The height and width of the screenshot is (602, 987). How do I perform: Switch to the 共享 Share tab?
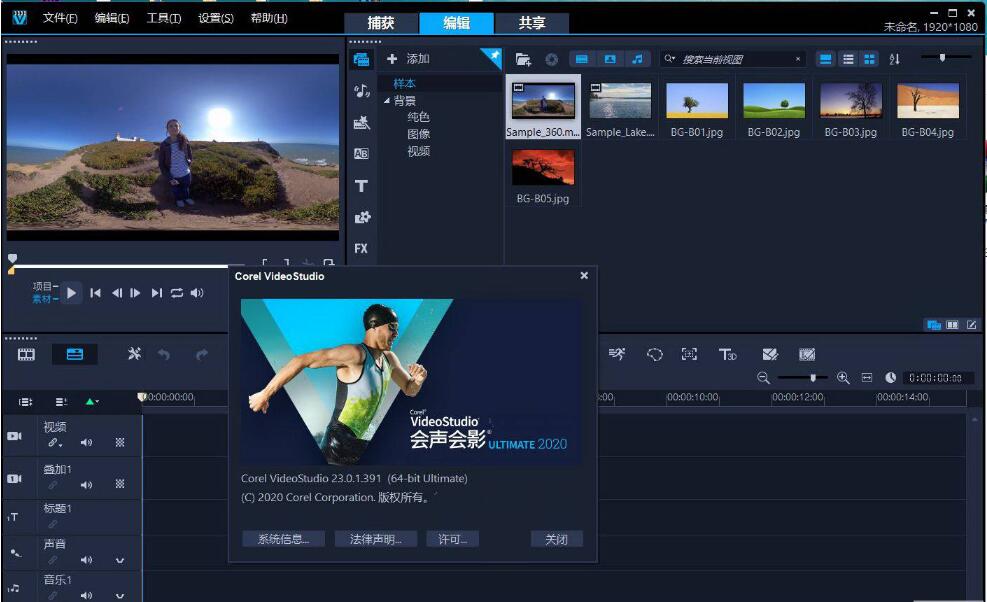532,23
